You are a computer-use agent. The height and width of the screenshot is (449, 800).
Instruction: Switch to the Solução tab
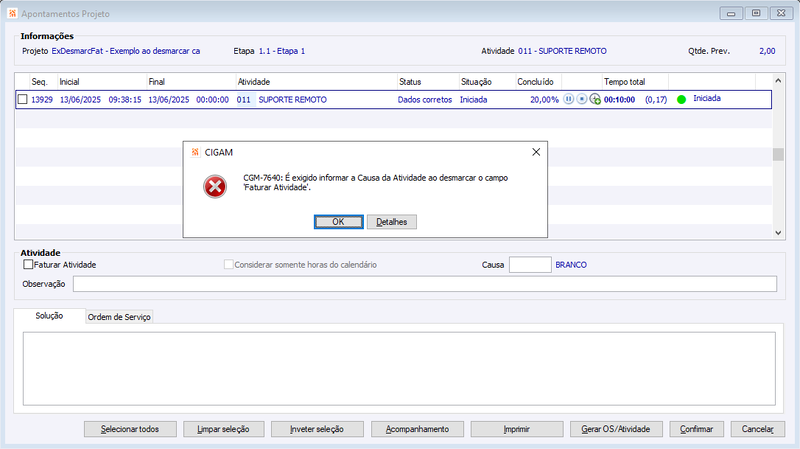49,316
